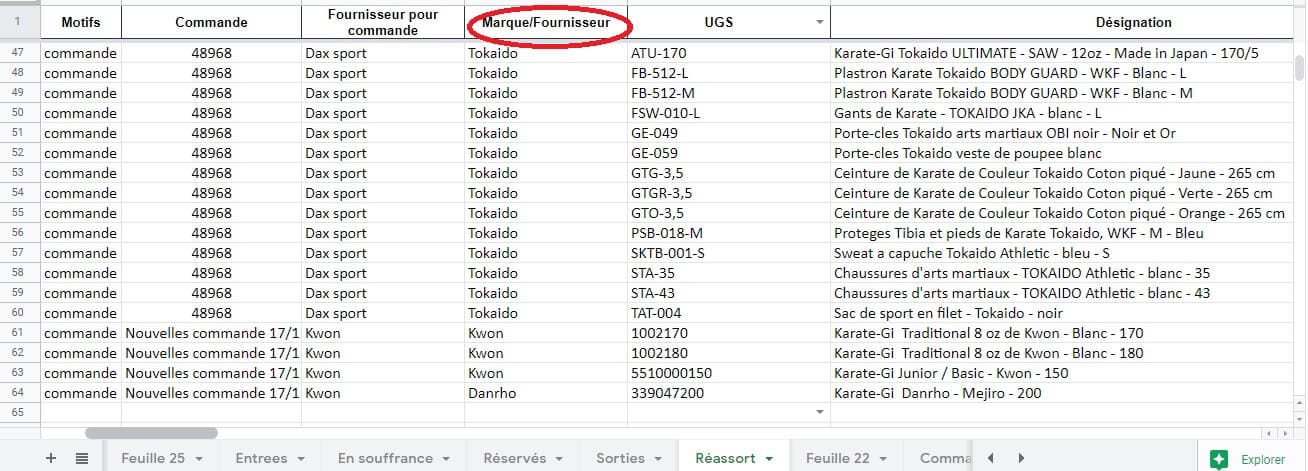Image resolution: width=1308 pixels, height=471 pixels.
Task: Select row header 64
Action: pyautogui.click(x=20, y=392)
